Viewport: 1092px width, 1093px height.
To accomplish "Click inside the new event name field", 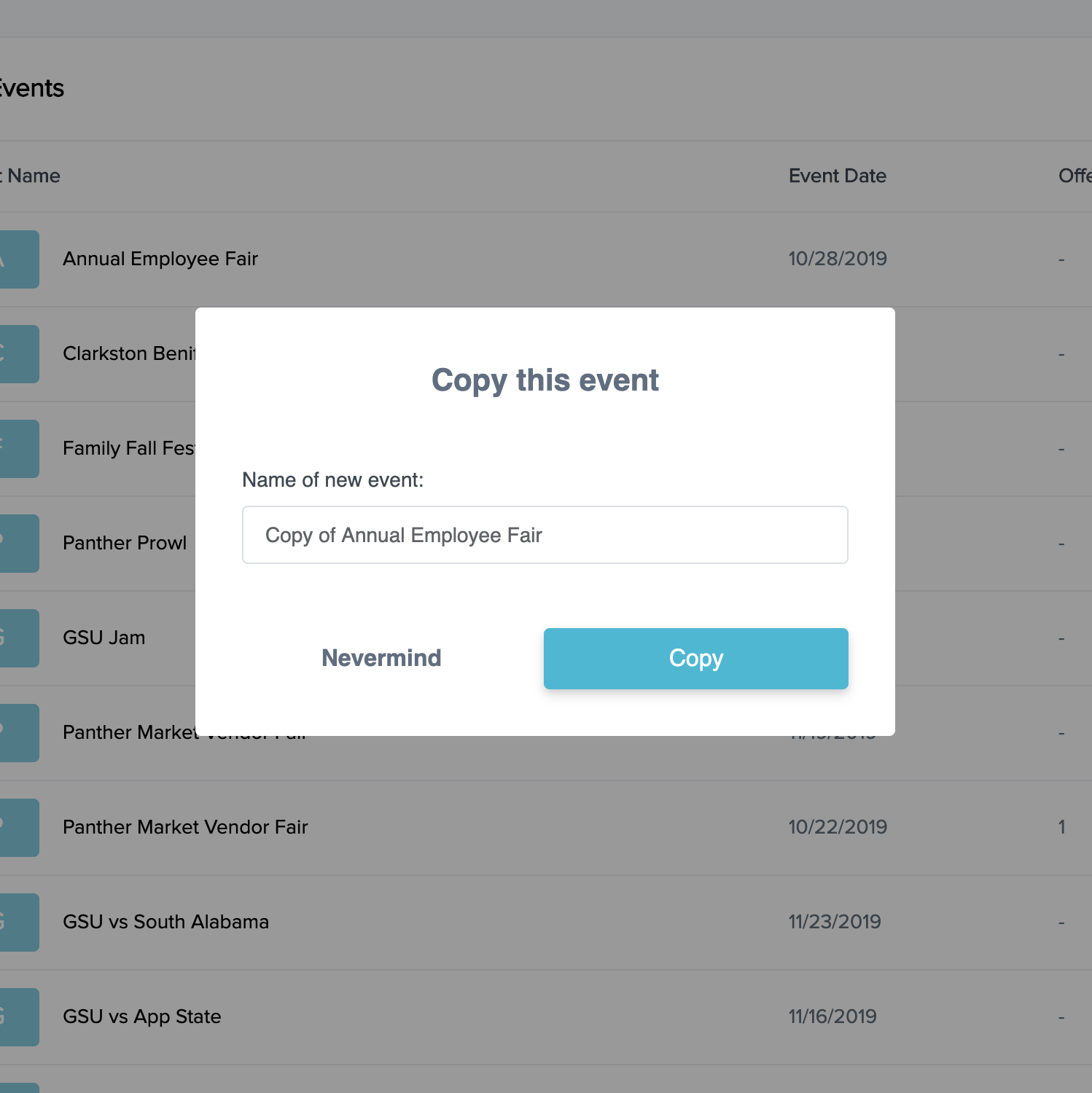I will point(545,535).
